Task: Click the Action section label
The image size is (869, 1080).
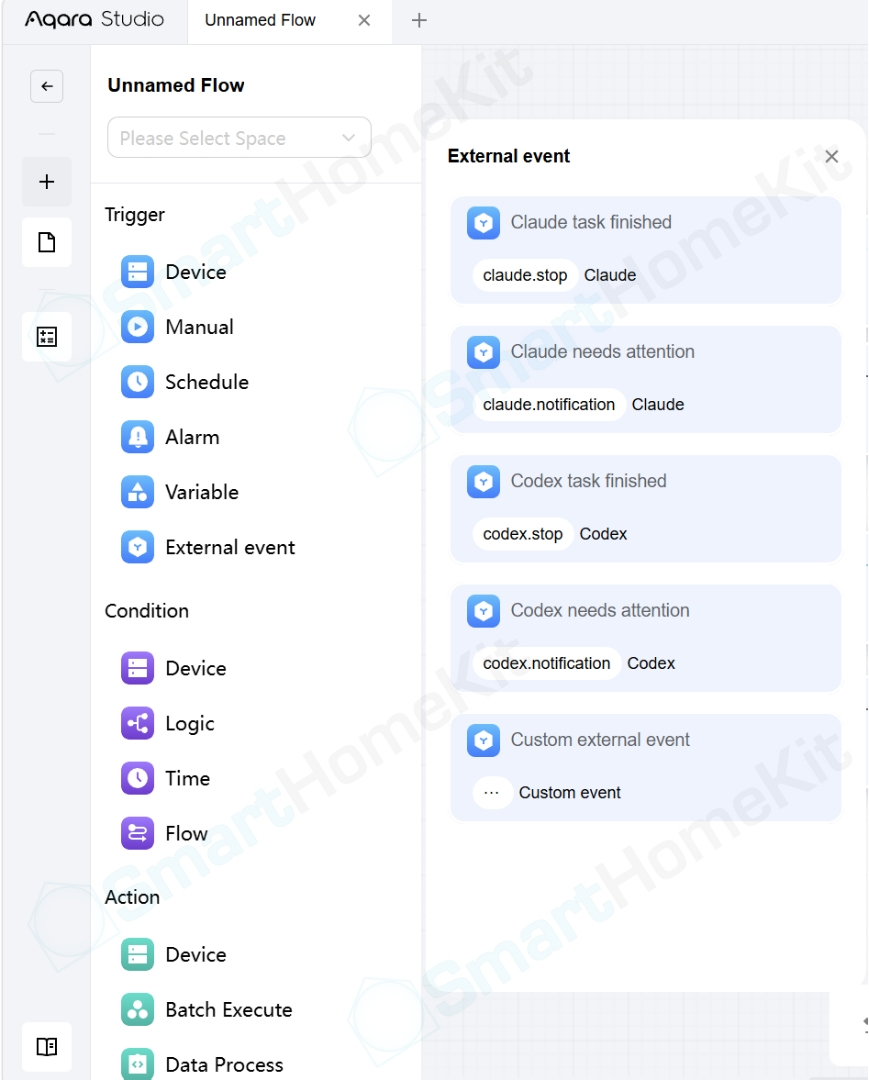Action: click(132, 897)
